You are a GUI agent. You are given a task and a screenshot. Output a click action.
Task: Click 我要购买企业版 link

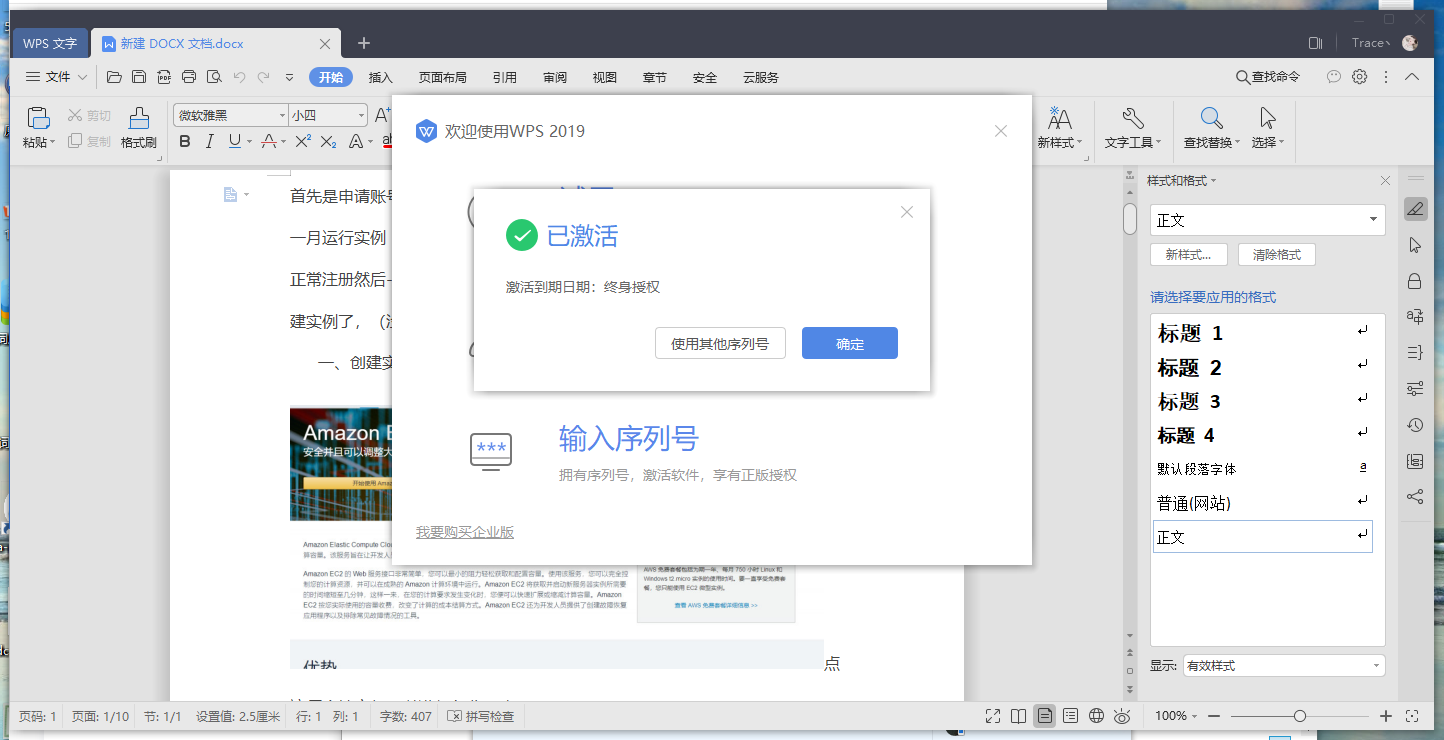[465, 532]
